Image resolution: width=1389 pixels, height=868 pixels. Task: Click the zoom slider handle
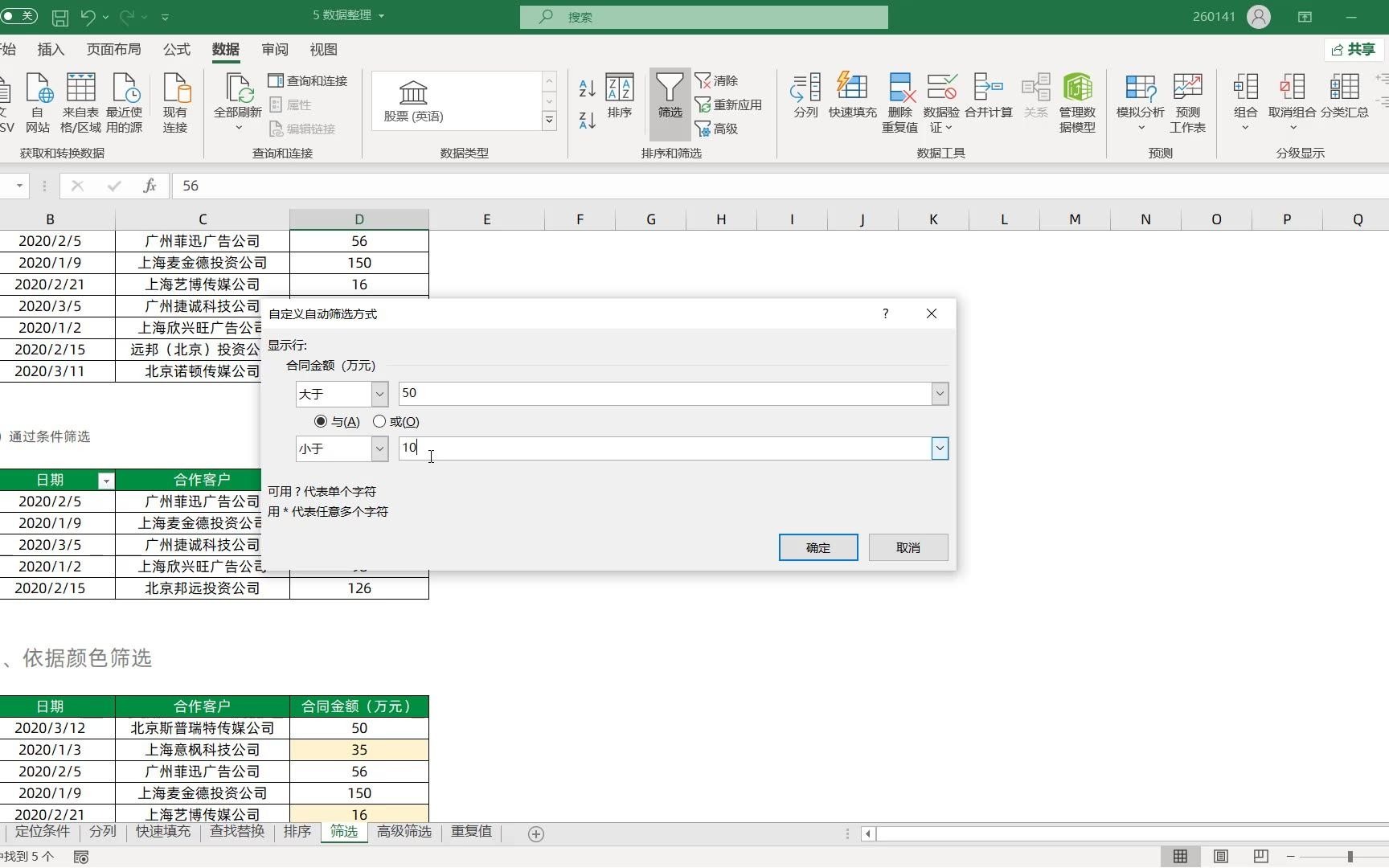(x=1350, y=857)
